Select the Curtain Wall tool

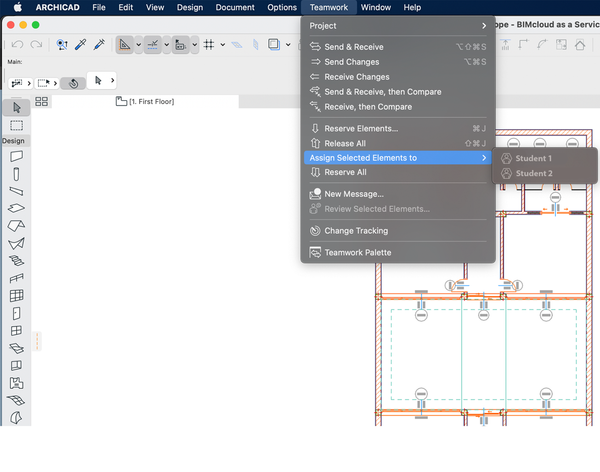16,296
